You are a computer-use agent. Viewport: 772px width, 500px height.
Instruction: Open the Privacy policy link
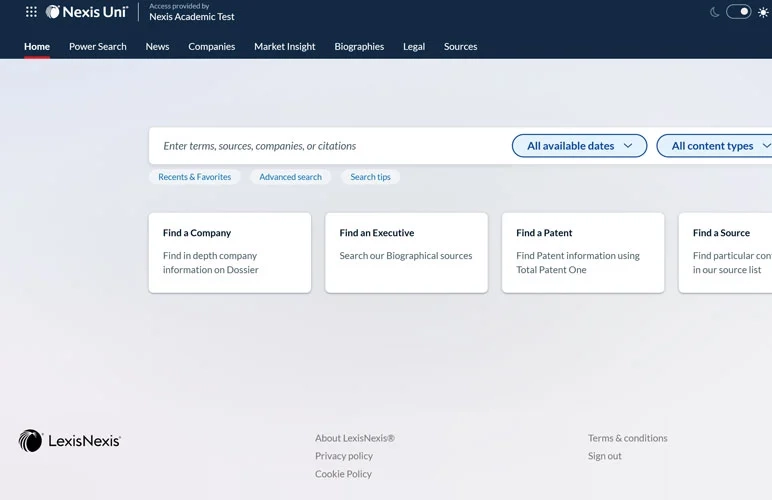click(344, 456)
